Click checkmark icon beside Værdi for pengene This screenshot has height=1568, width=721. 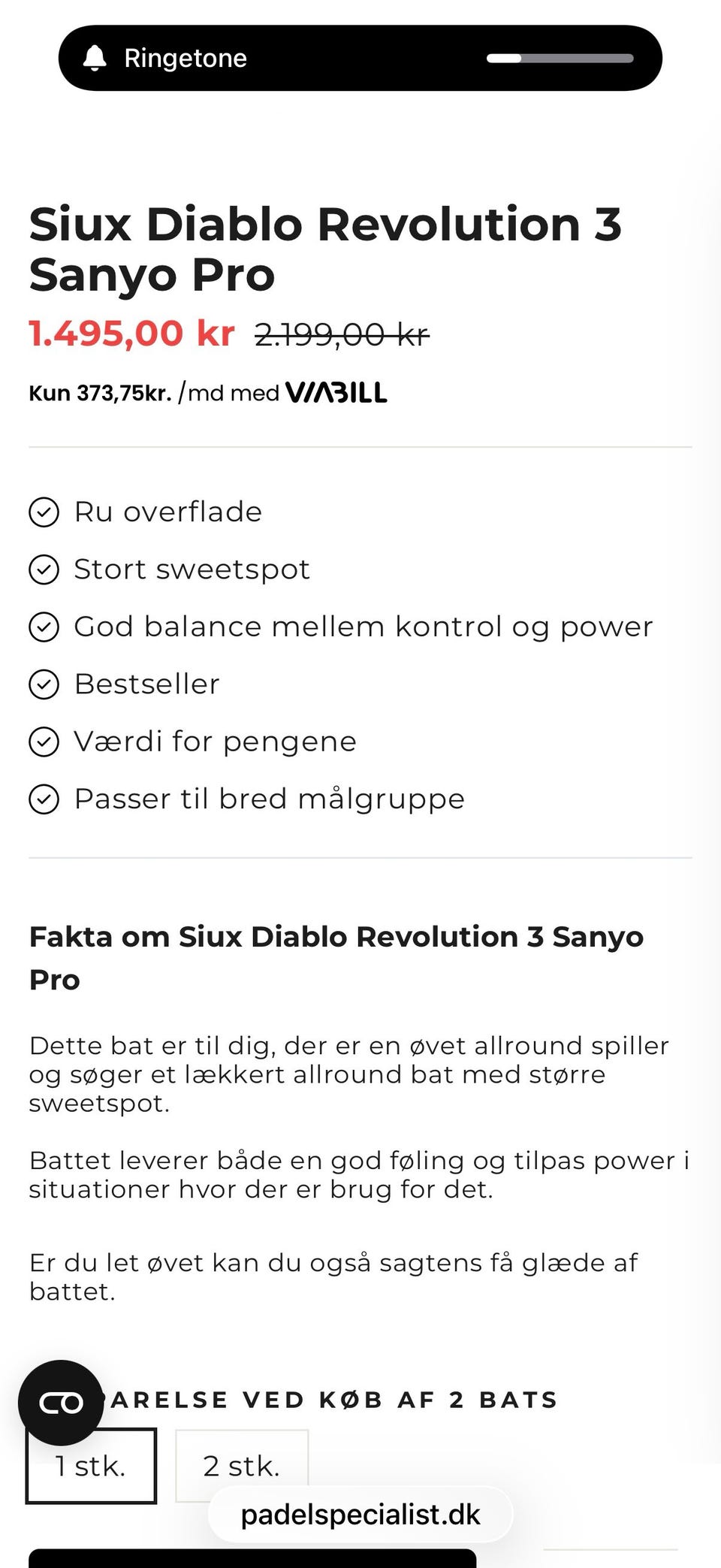[x=44, y=742]
